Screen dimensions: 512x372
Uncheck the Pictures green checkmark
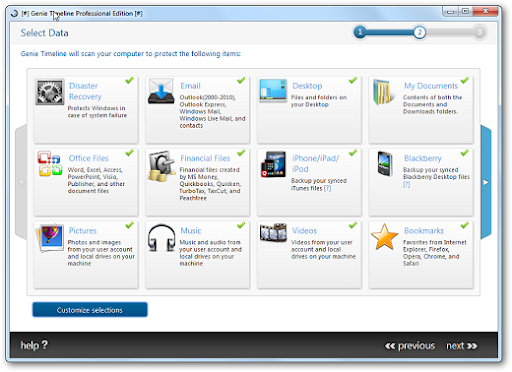click(129, 225)
